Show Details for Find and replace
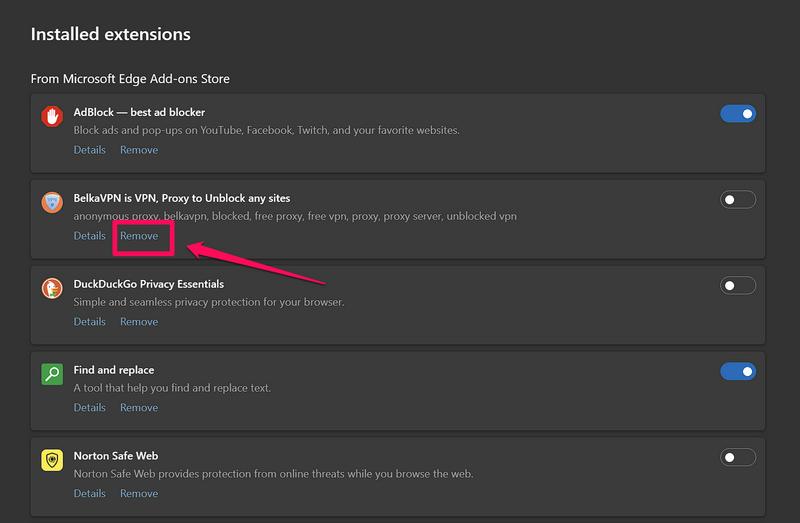Viewport: 800px width, 523px height. pos(89,408)
